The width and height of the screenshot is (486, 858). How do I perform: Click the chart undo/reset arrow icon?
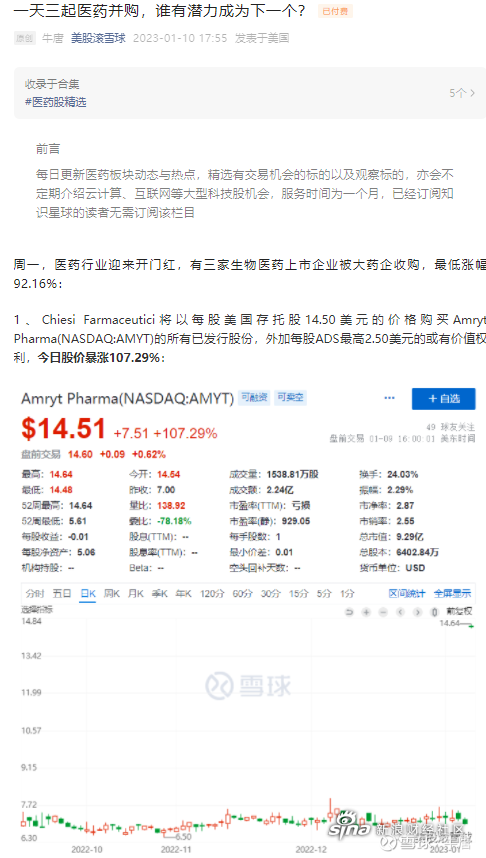(349, 612)
